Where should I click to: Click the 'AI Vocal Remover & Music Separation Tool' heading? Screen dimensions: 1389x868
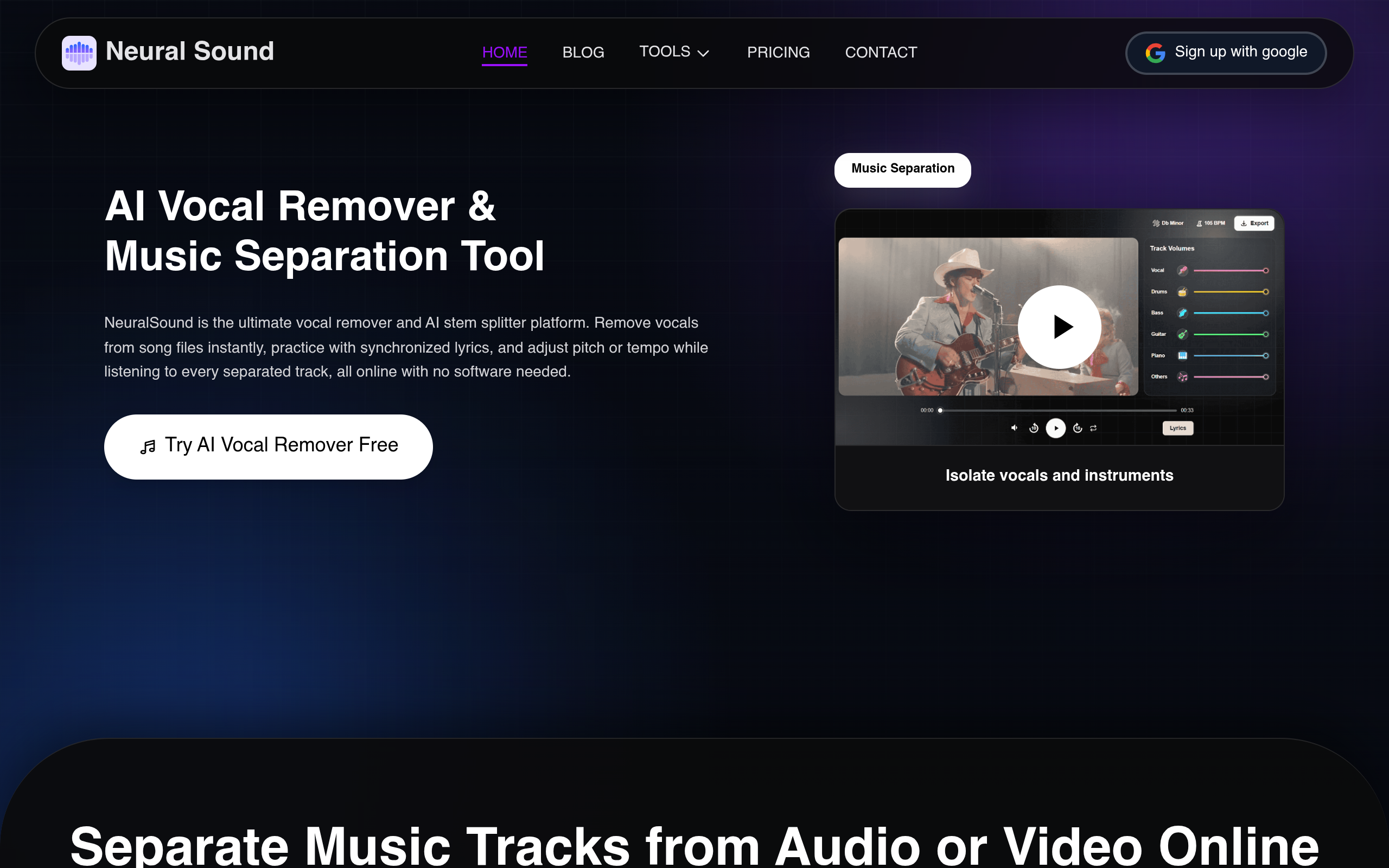point(325,231)
